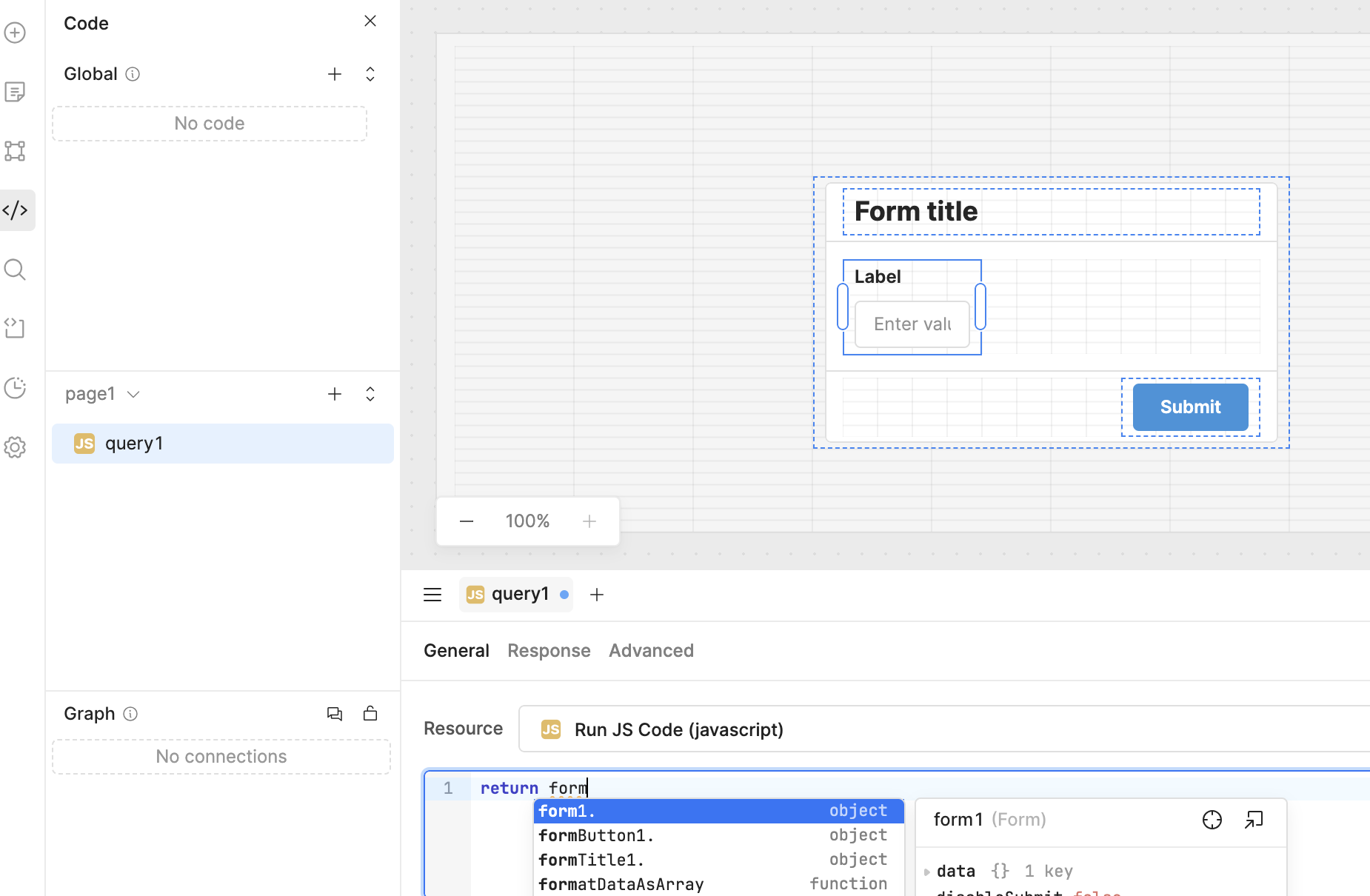The image size is (1370, 896).
Task: Select the Label text on form
Action: [x=878, y=277]
